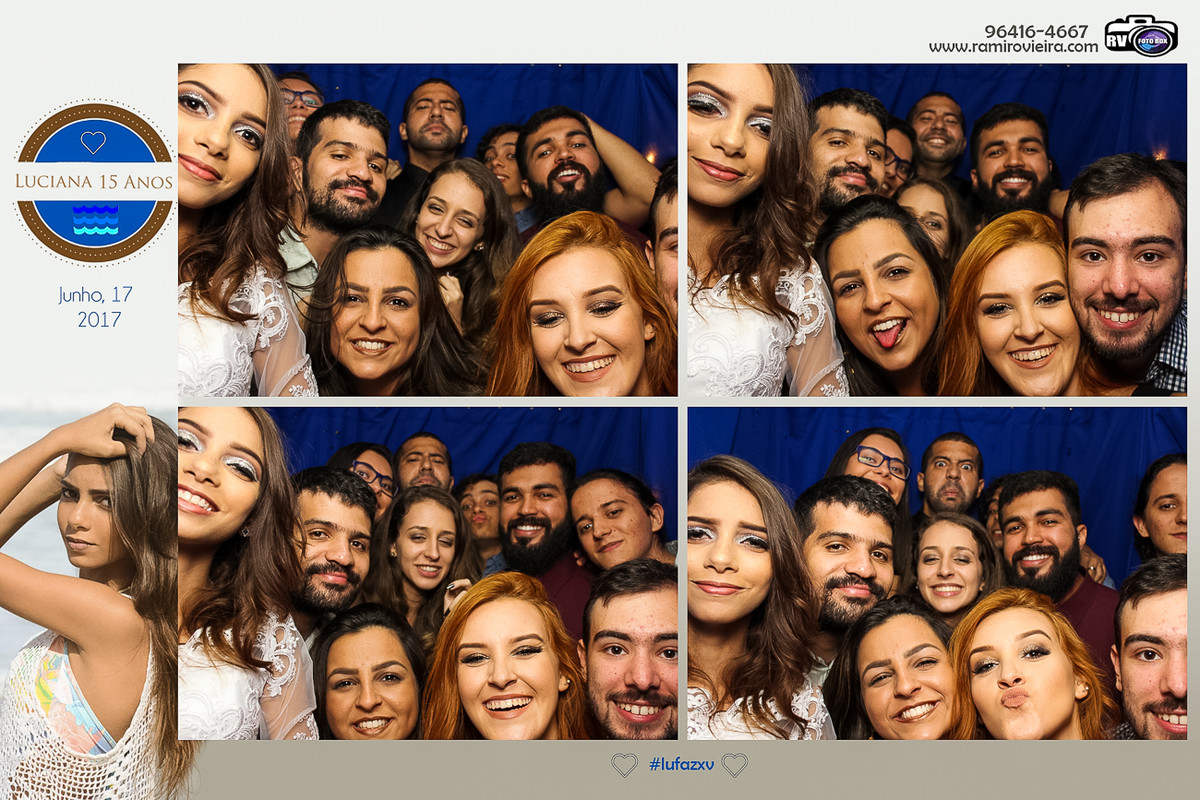Image resolution: width=1200 pixels, height=800 pixels.
Task: Open the www.ramirovieira.com website link
Action: pos(1012,47)
